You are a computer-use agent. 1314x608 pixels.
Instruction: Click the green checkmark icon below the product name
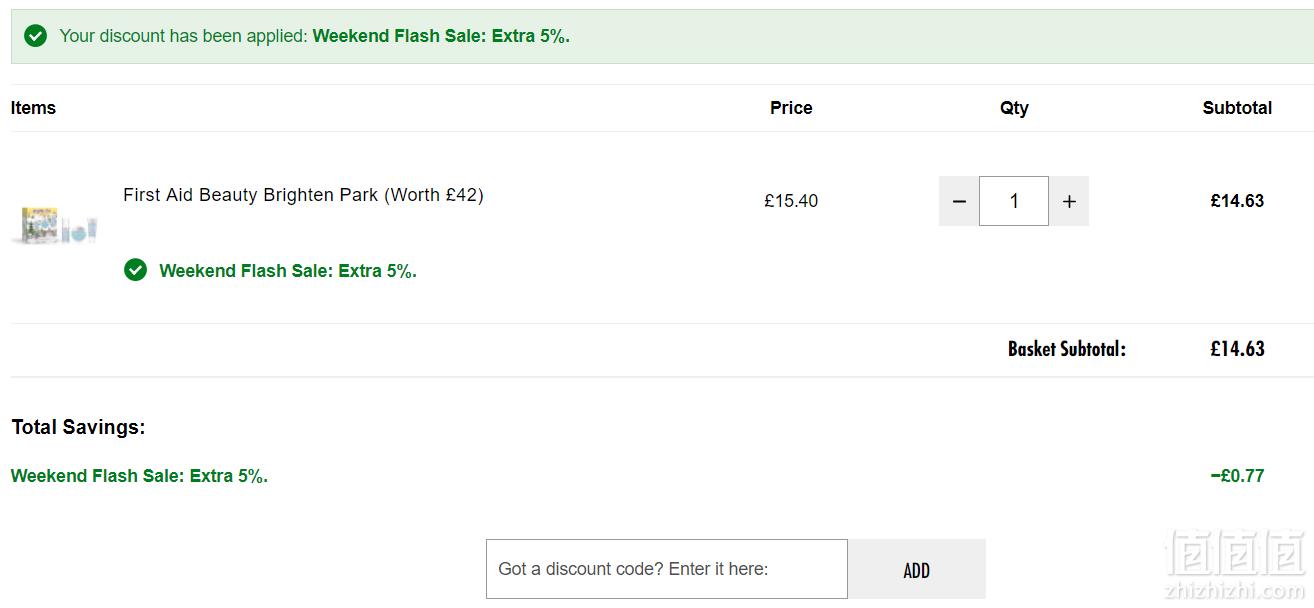[x=135, y=270]
